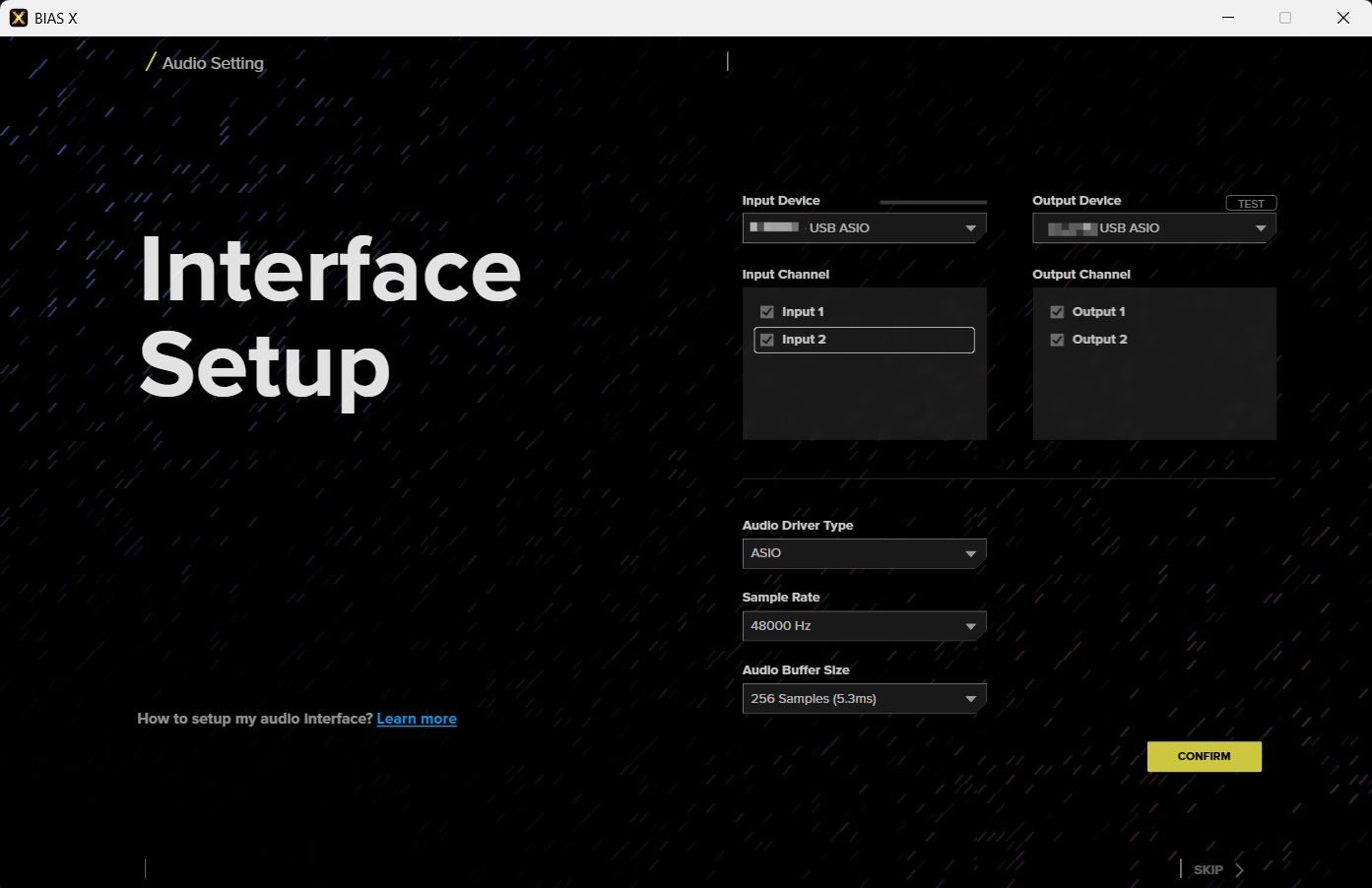Toggle the Output 2 channel checkbox
Image resolution: width=1372 pixels, height=888 pixels.
pyautogui.click(x=1057, y=340)
